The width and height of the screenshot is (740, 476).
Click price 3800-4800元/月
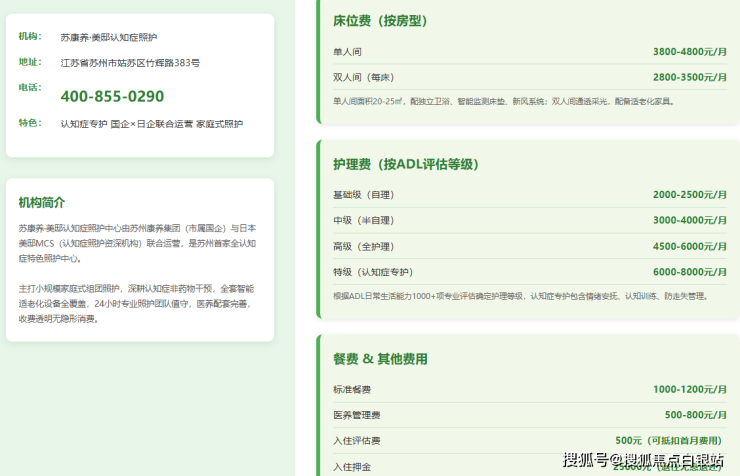pyautogui.click(x=690, y=51)
